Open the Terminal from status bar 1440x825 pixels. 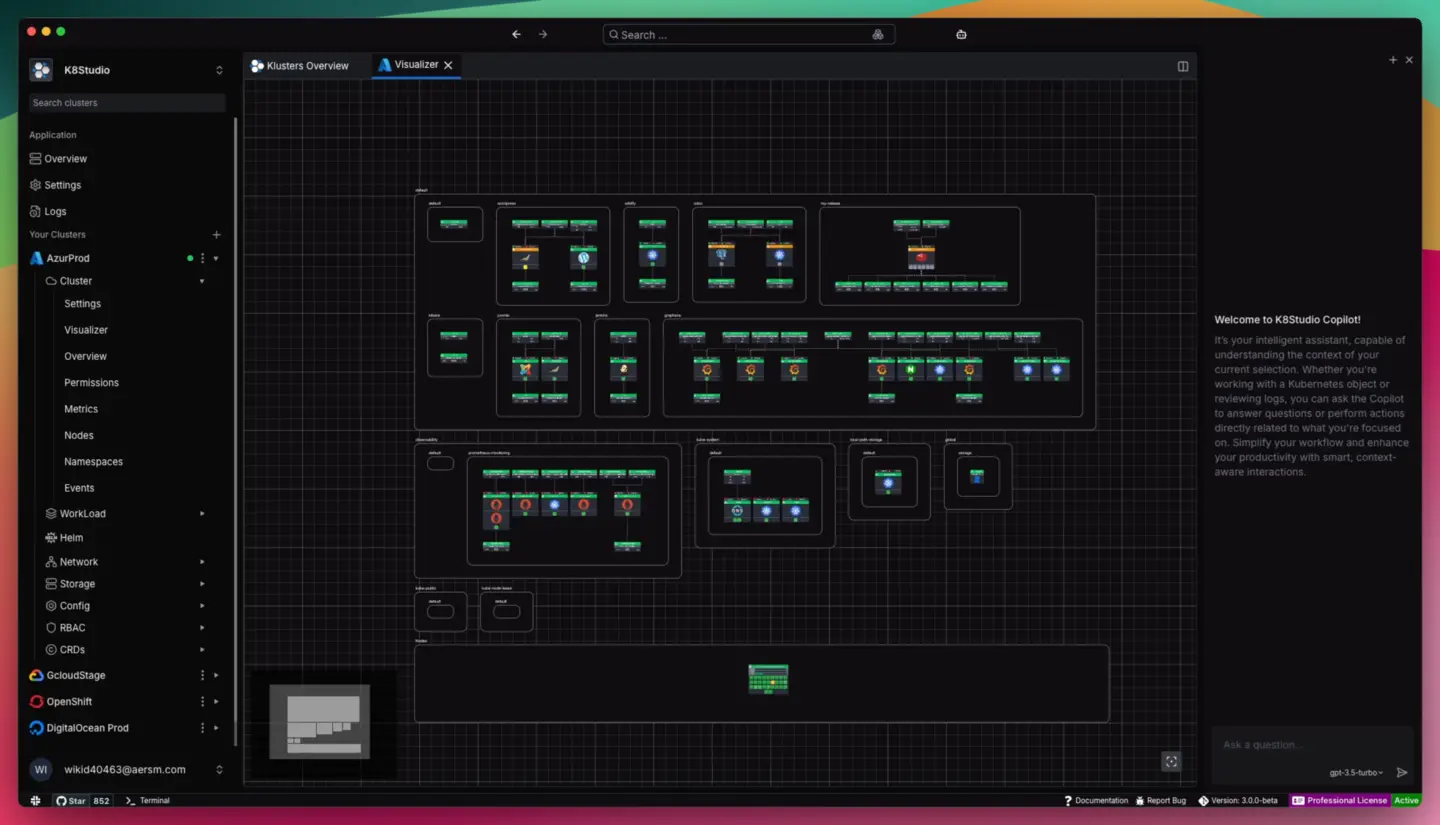147,801
